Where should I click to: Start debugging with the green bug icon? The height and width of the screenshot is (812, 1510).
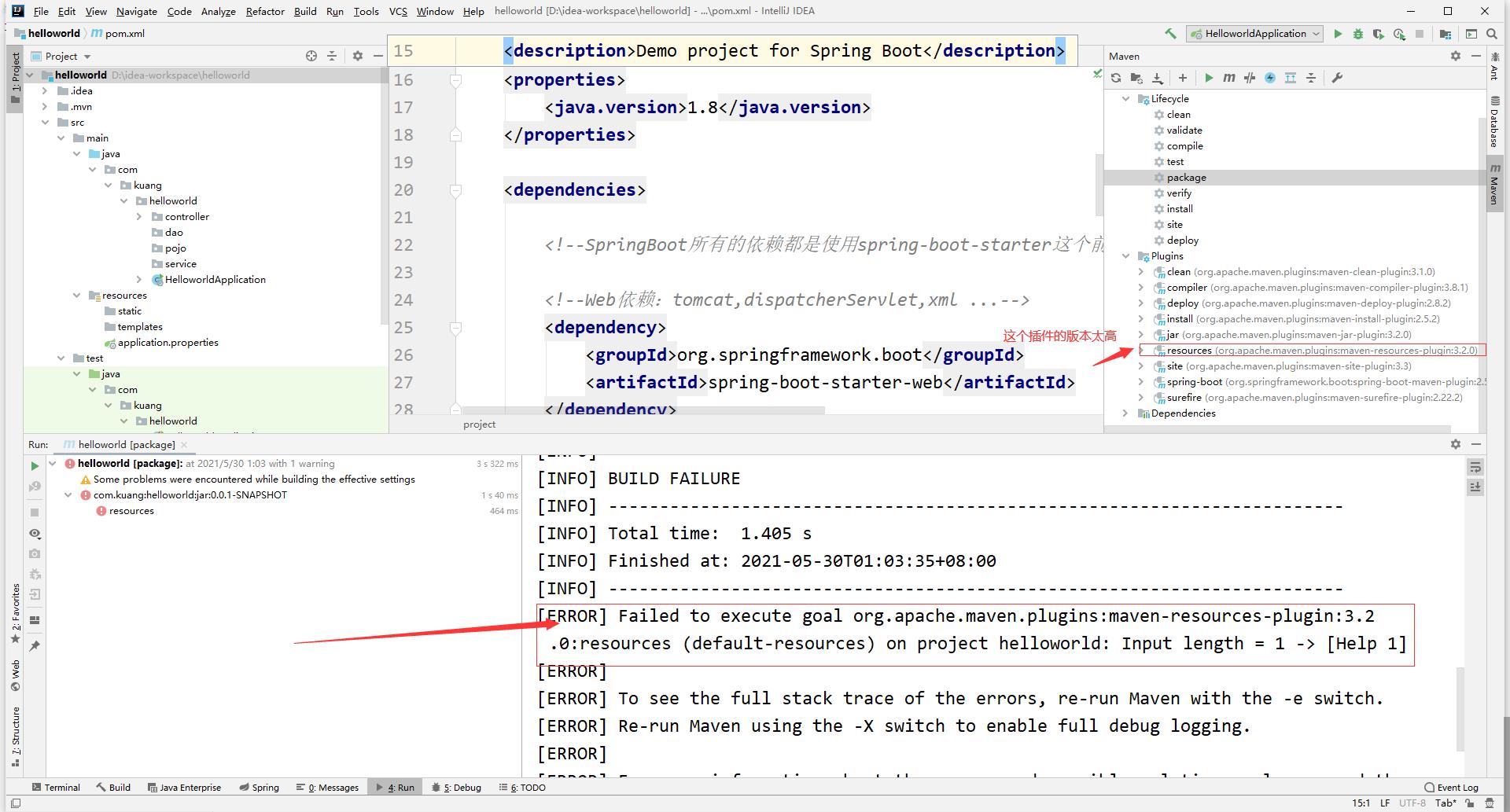click(x=1358, y=34)
